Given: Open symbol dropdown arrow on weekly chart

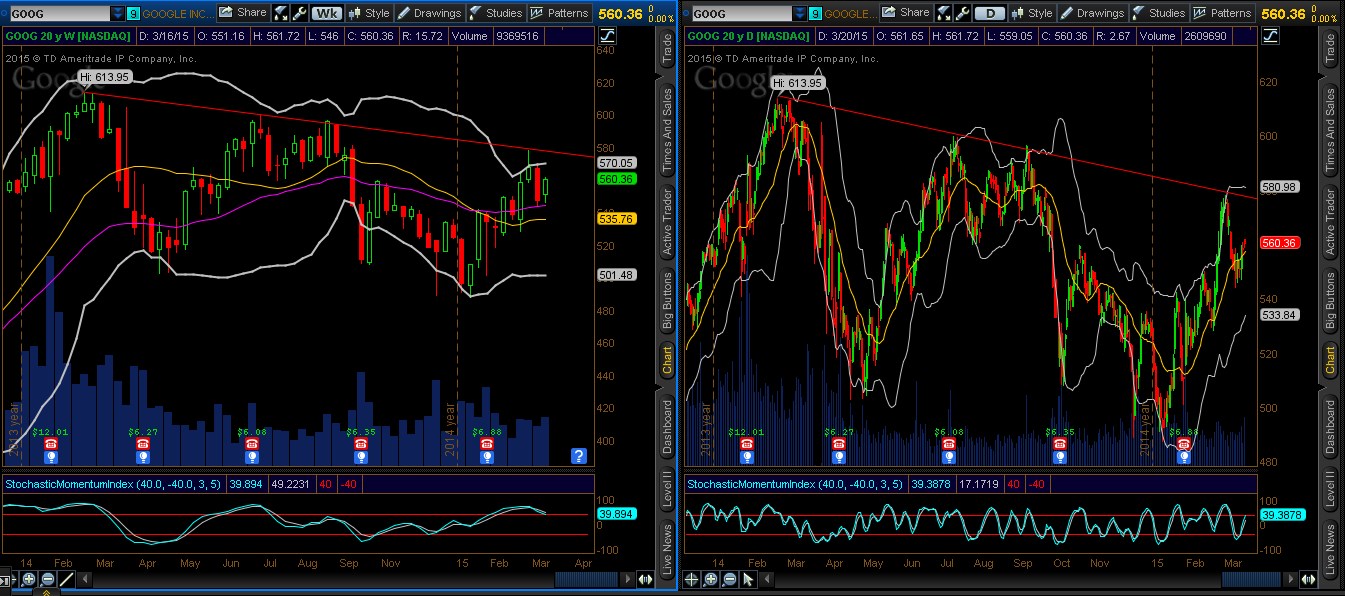Looking at the screenshot, I should tap(119, 14).
